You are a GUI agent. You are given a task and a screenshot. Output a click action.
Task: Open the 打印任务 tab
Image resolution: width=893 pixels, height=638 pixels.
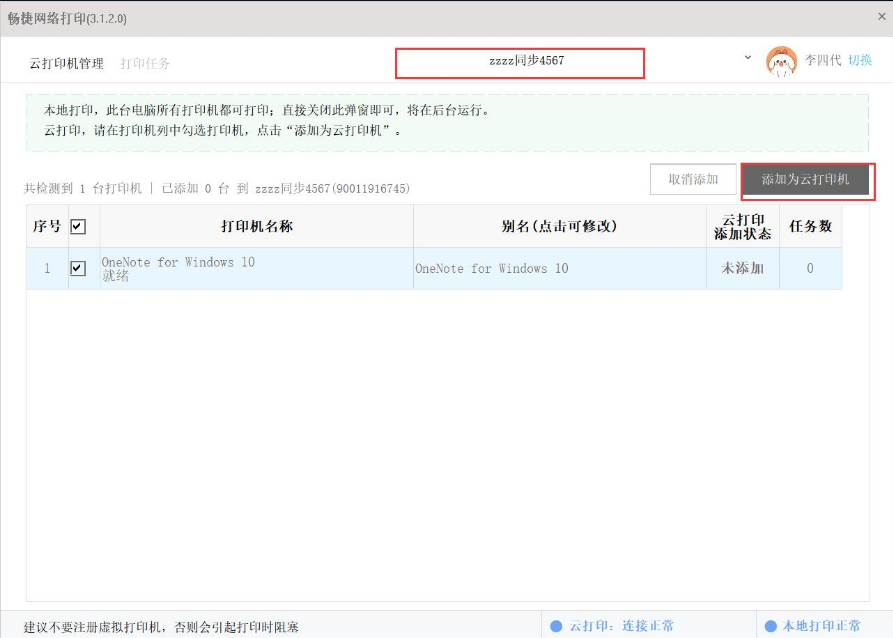[x=145, y=63]
